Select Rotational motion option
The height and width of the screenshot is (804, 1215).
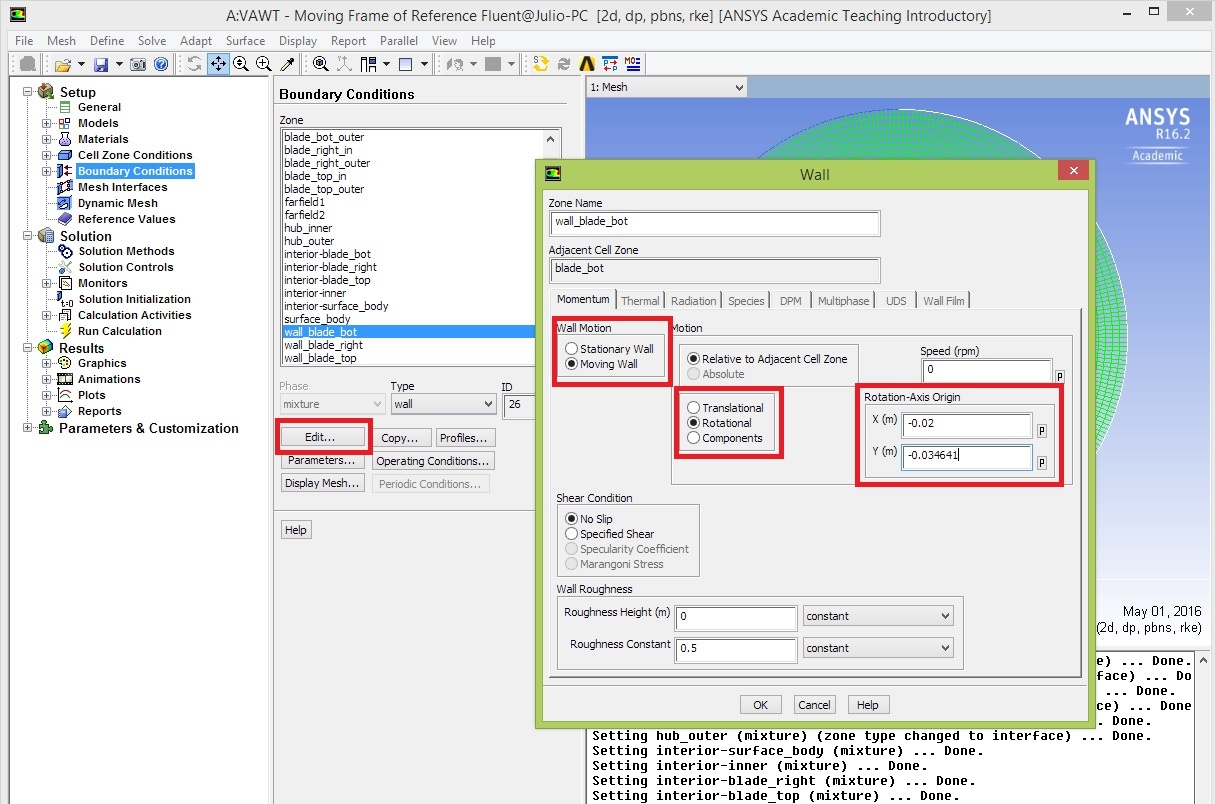tap(693, 423)
